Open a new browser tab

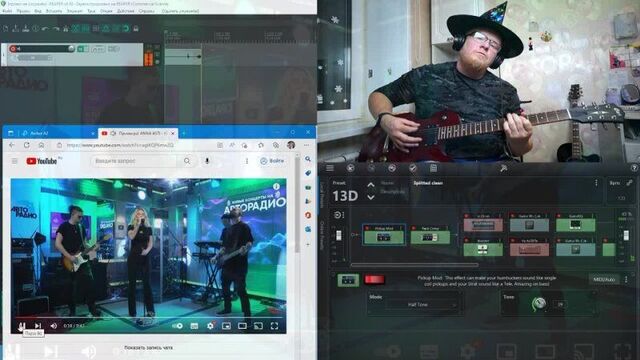click(184, 133)
